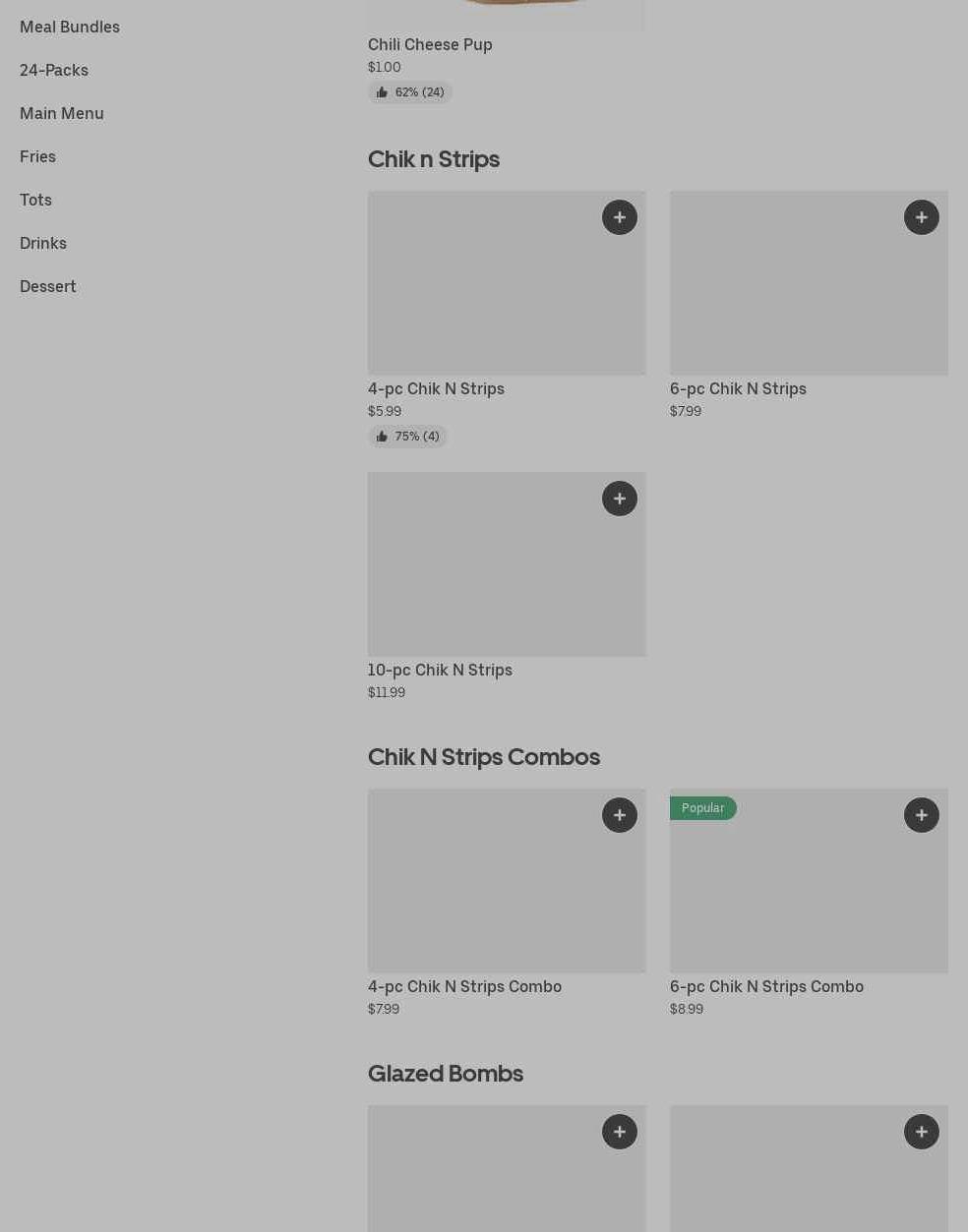The width and height of the screenshot is (968, 1232).
Task: Jump to Meal Bundles category
Action: [70, 27]
